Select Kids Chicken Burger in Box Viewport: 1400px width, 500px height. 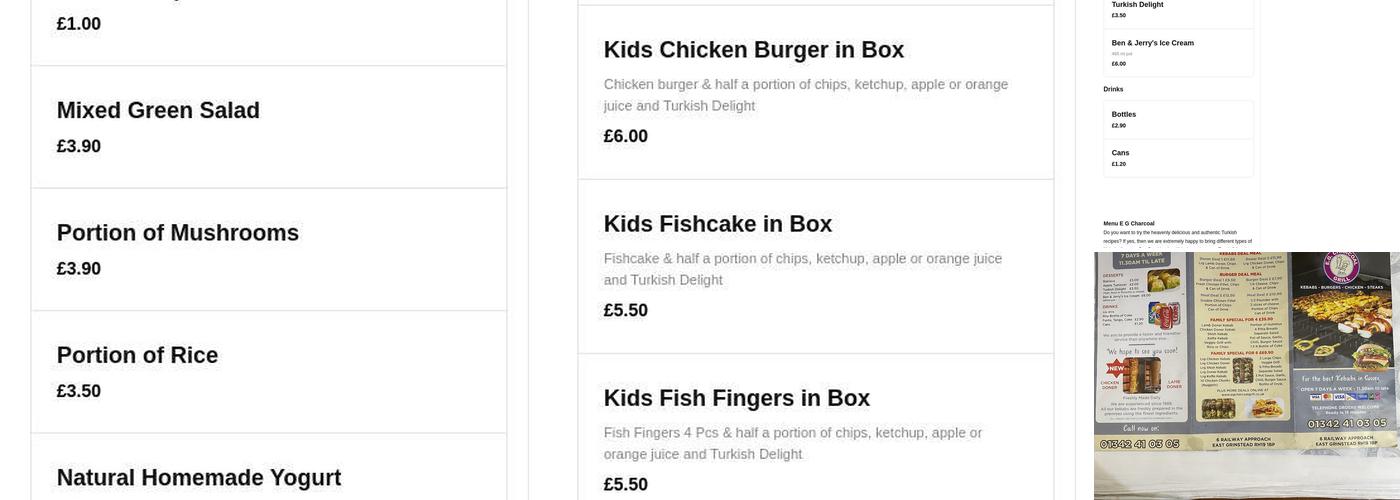coord(753,50)
